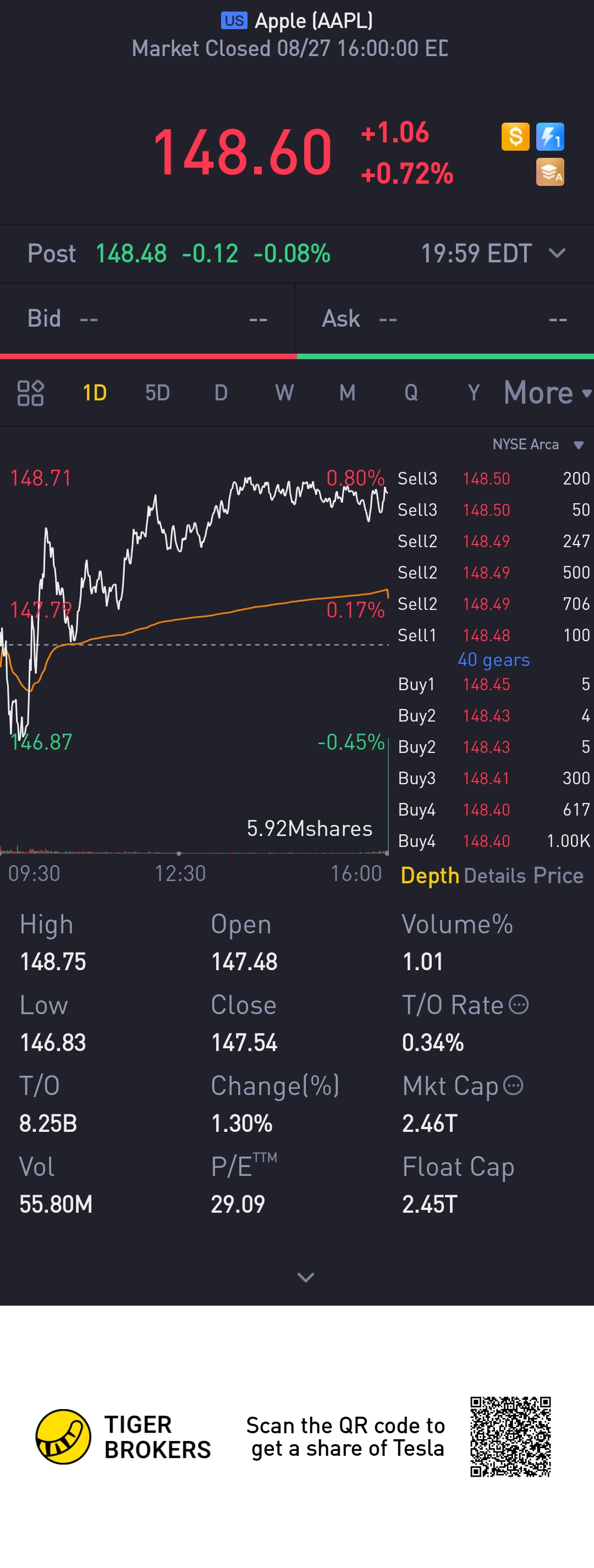Viewport: 594px width, 1568px height.
Task: Tap the Buy1 148.45 order row
Action: coord(493,684)
